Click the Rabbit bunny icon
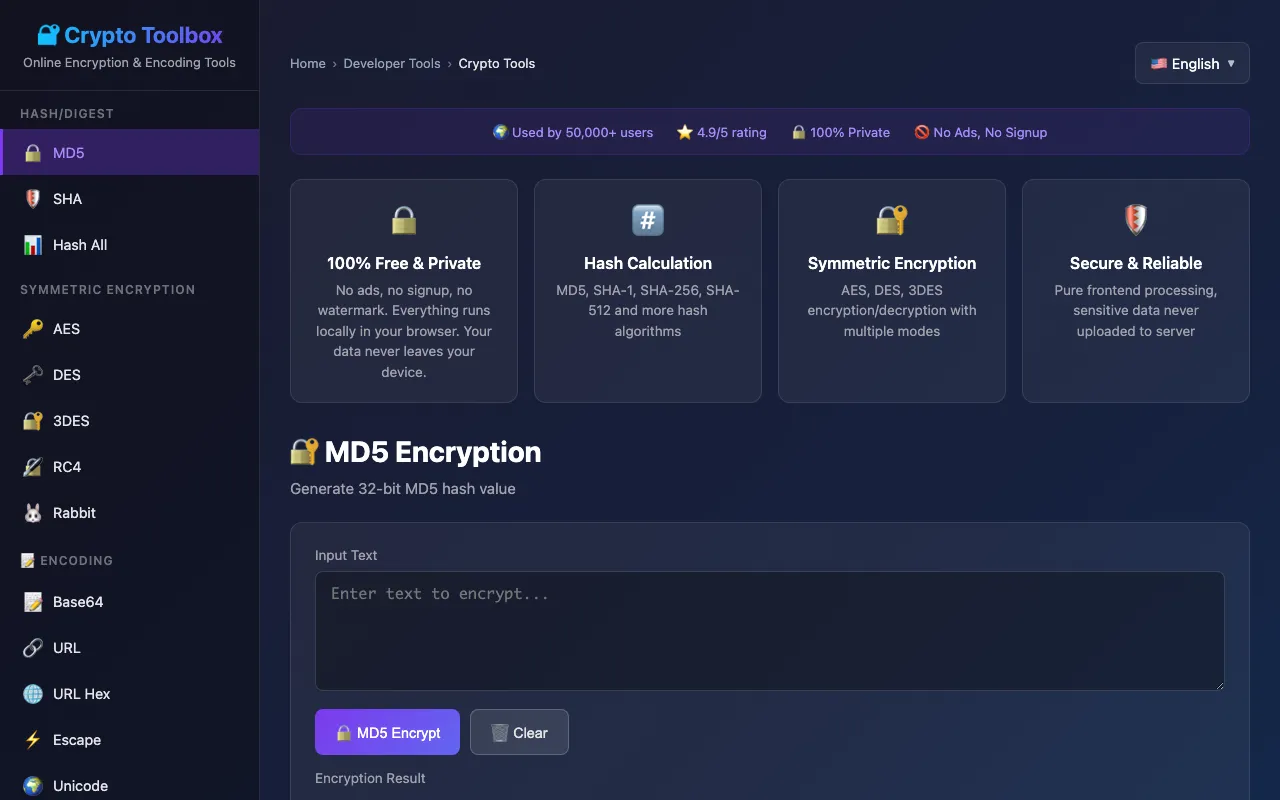Viewport: 1280px width, 800px height. tap(33, 513)
